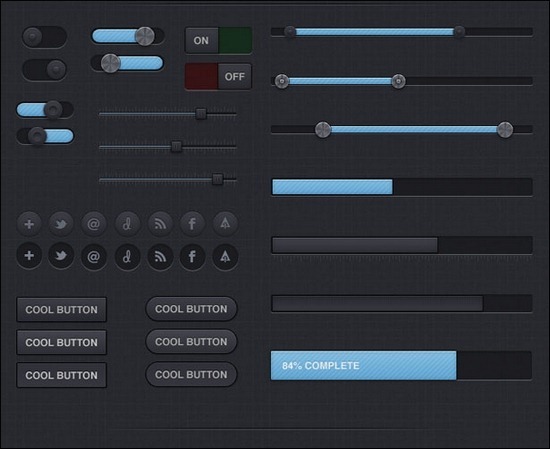Click the right metallic handle of the third range slider
Image resolution: width=550 pixels, height=449 pixels.
(505, 130)
